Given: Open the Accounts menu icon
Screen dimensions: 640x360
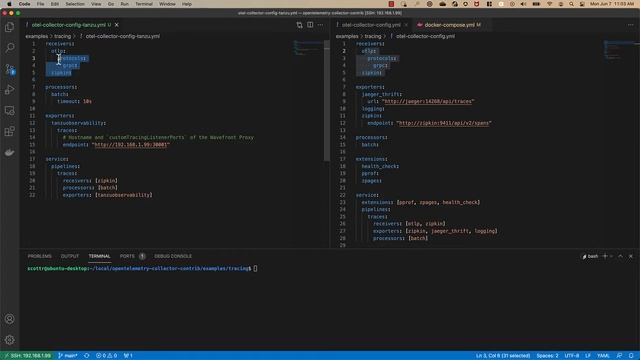Looking at the screenshot, I should pyautogui.click(x=9, y=319).
